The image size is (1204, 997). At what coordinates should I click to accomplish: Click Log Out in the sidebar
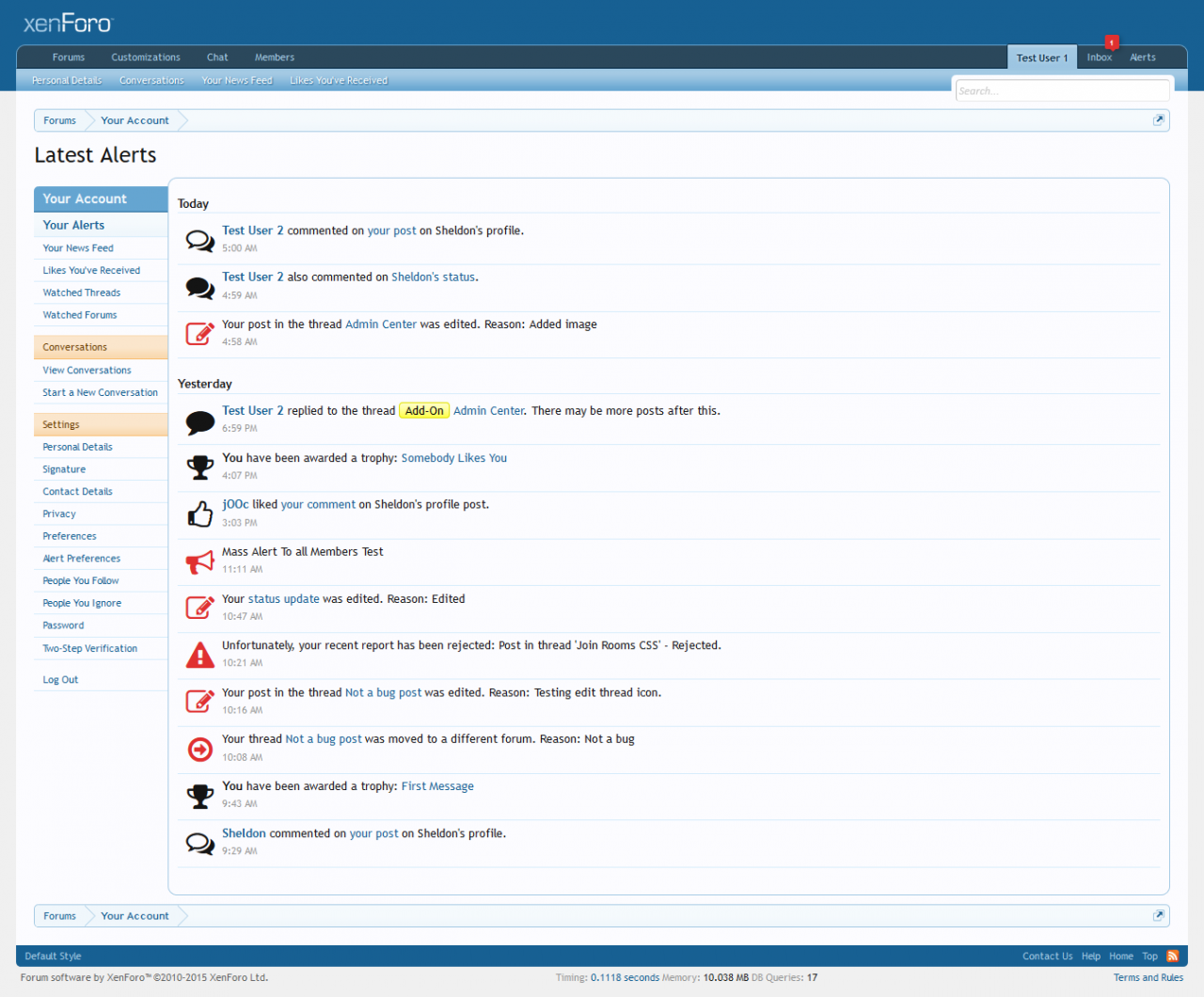(x=101, y=679)
